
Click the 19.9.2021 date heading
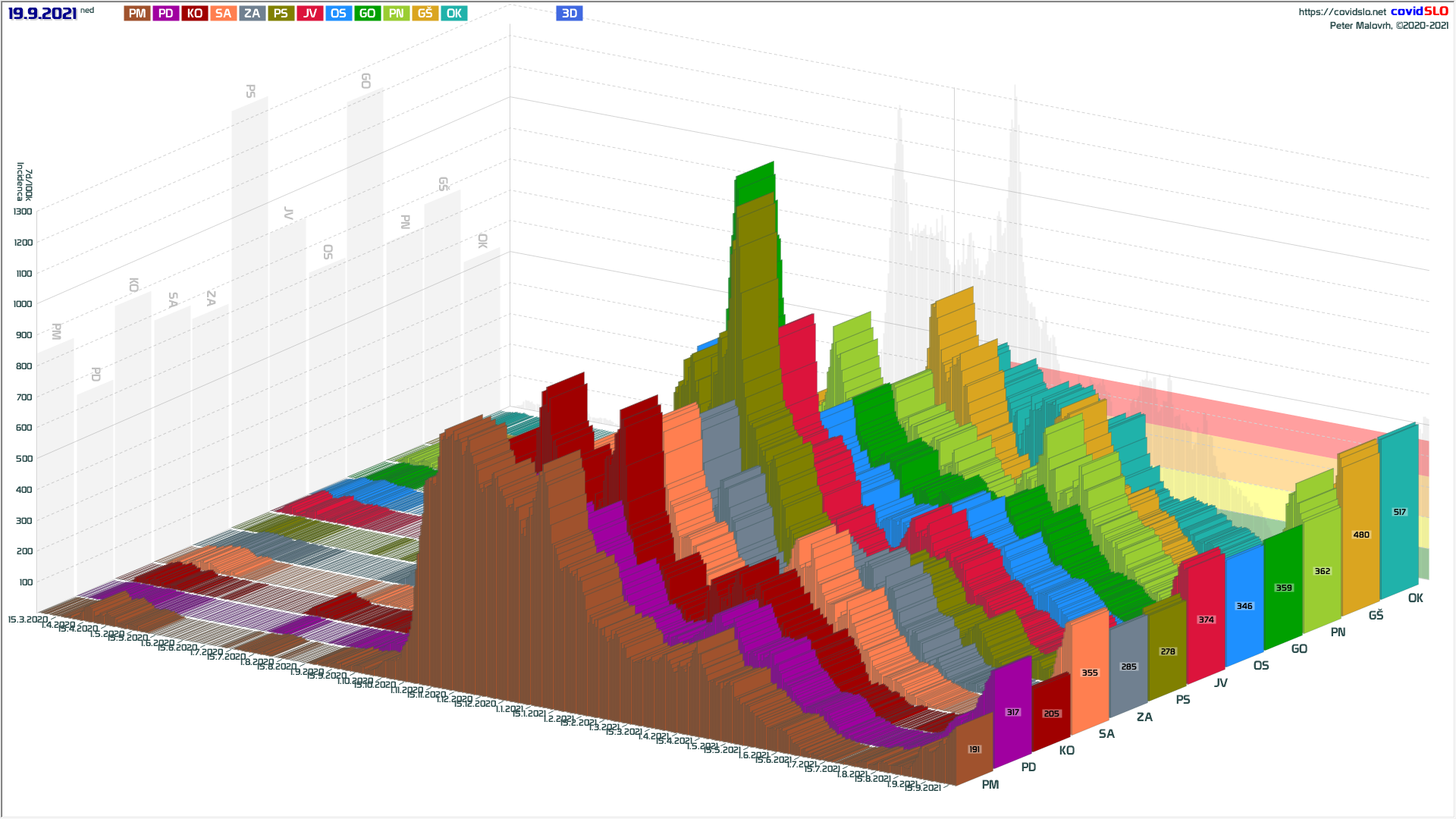click(42, 14)
